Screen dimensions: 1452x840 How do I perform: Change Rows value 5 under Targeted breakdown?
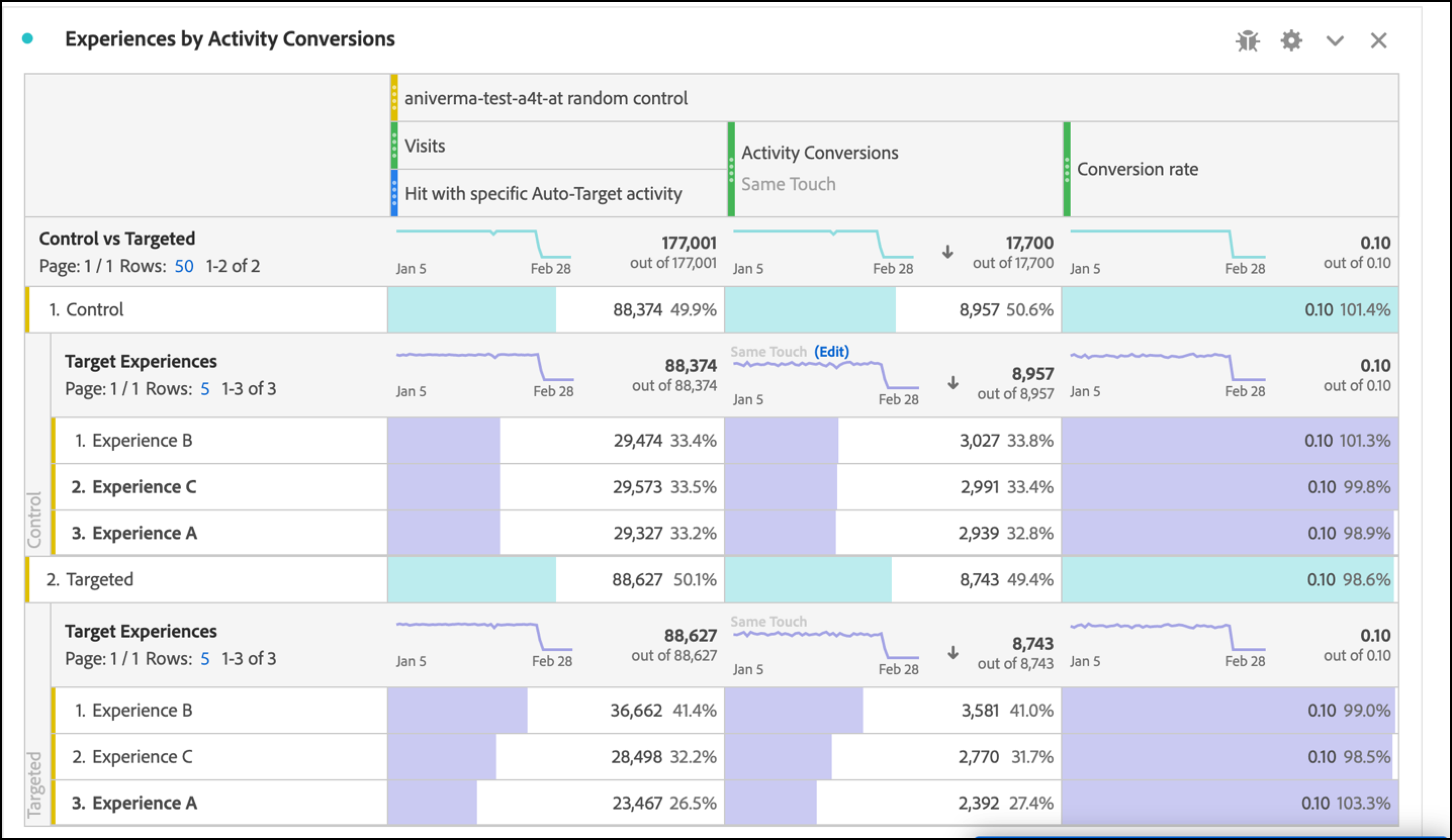click(205, 658)
